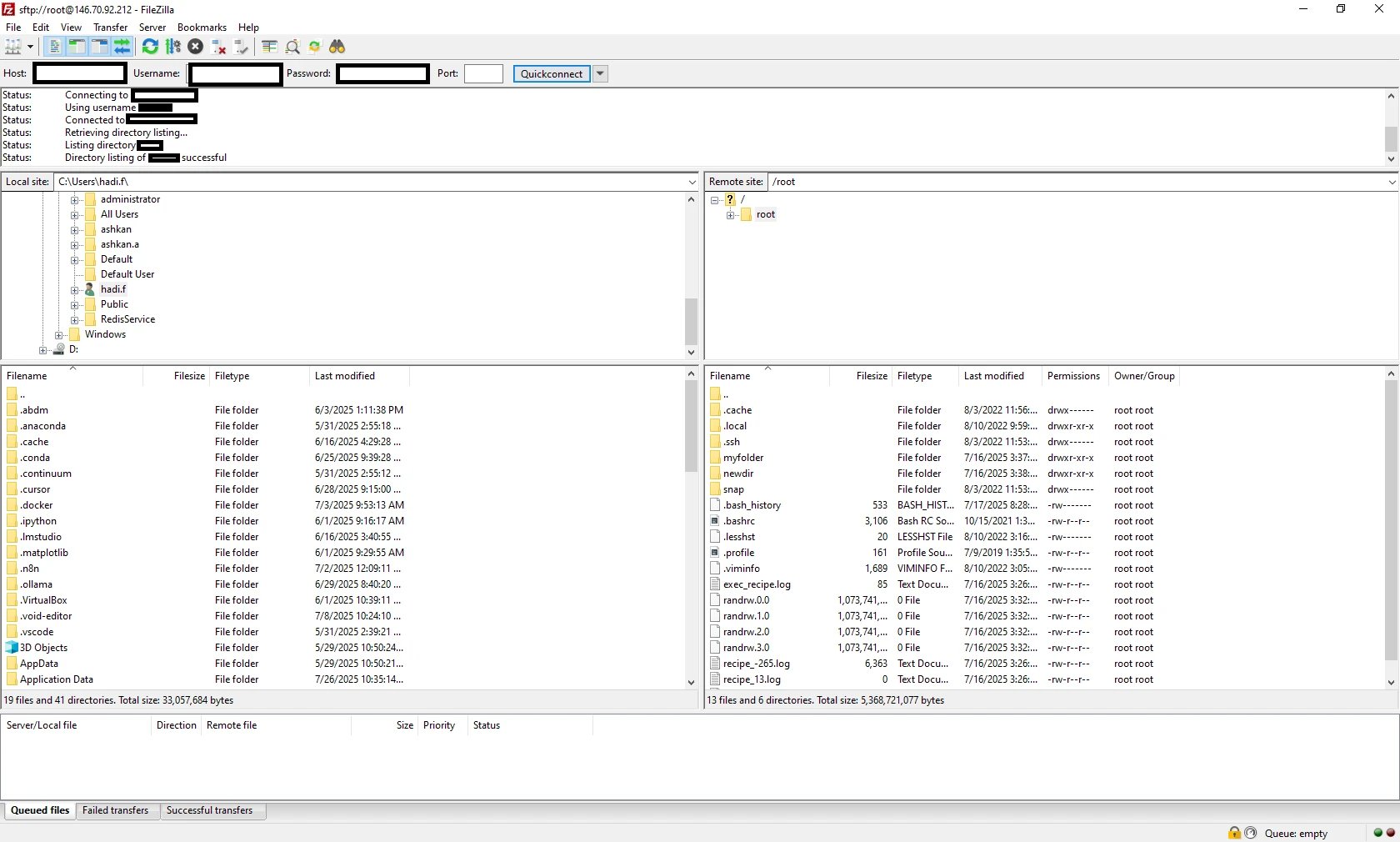Open the File menu
Viewport: 1400px width, 842px height.
(13, 28)
